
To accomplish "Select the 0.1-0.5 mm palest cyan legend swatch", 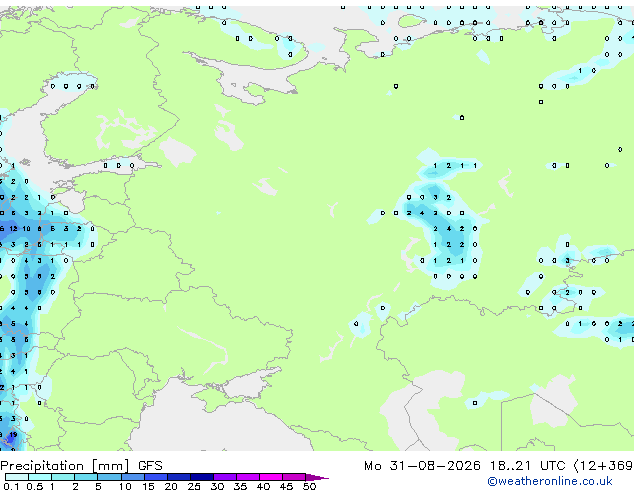I will [17, 477].
